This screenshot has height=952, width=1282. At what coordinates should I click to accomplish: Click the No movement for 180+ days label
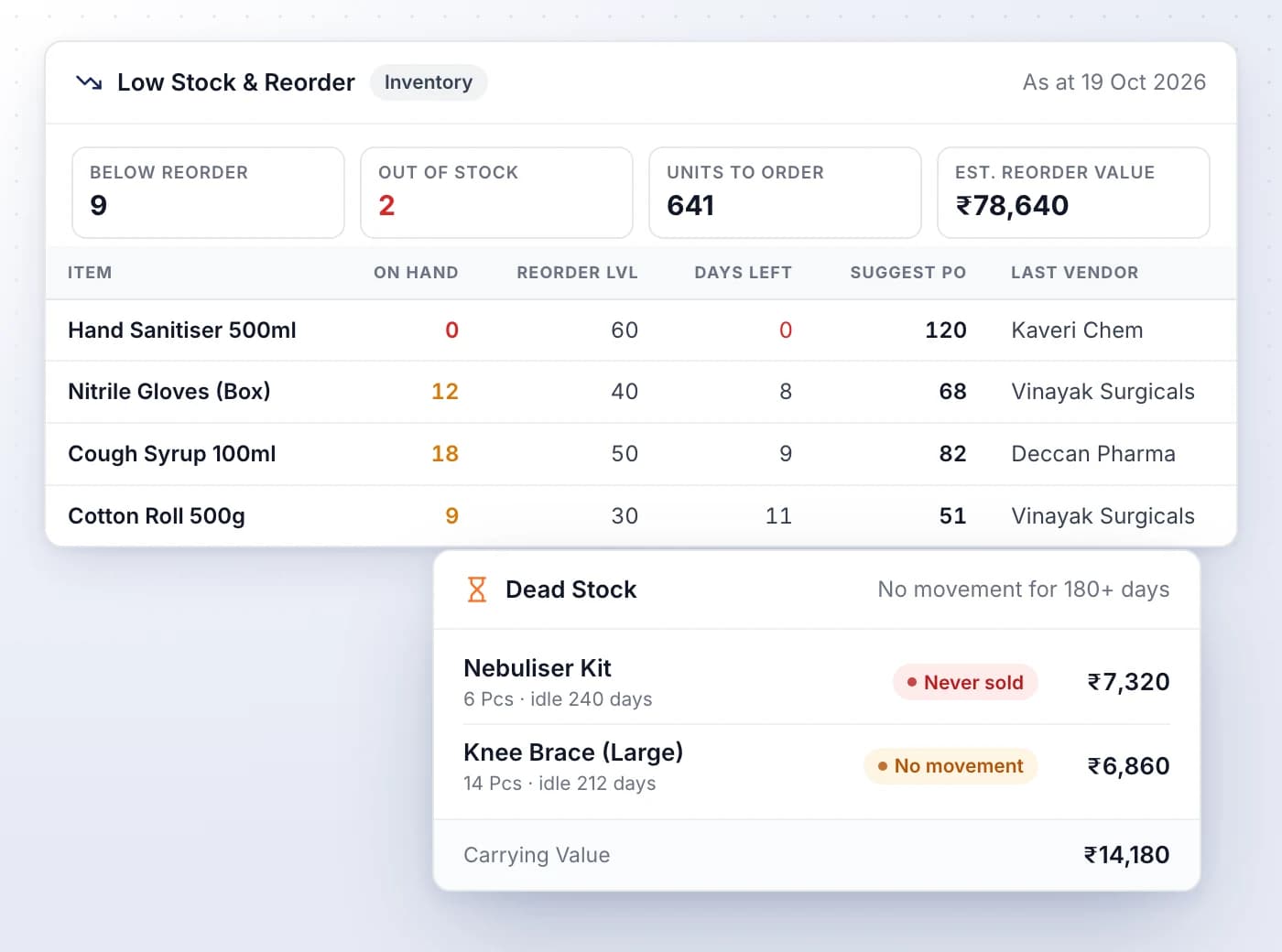[1024, 590]
